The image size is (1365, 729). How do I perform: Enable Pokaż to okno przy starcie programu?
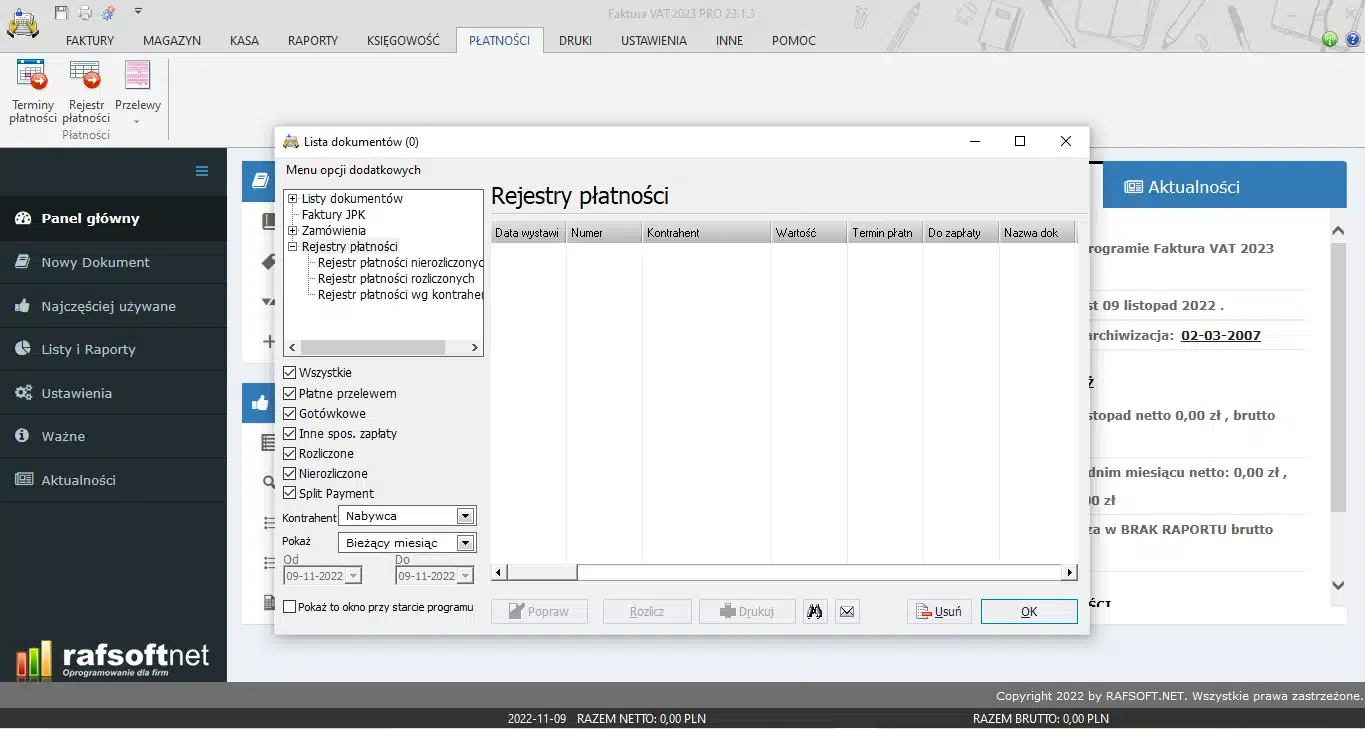click(289, 607)
